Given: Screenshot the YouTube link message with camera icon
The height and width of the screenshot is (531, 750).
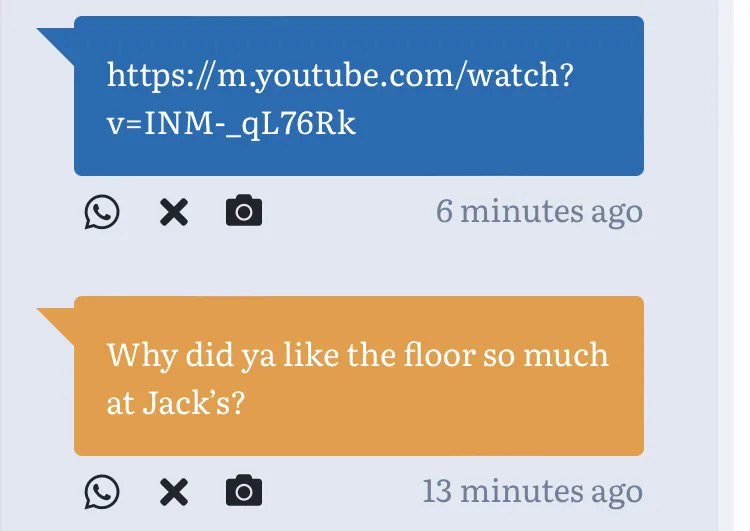Looking at the screenshot, I should click(x=244, y=212).
